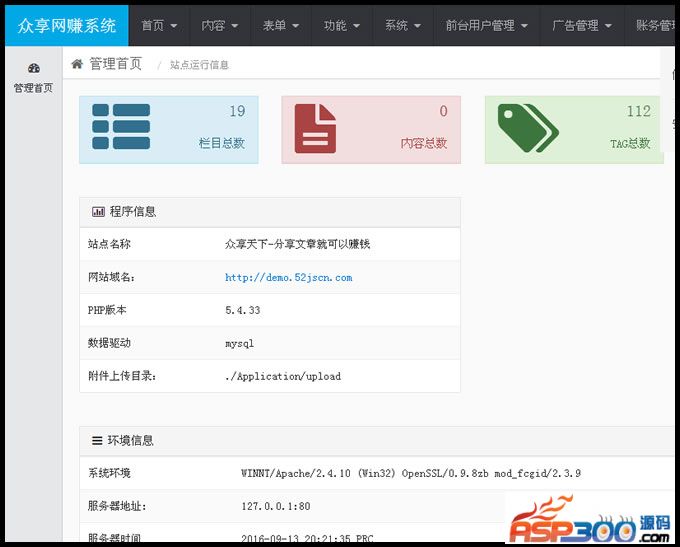Click the TAG总数 label
The height and width of the screenshot is (547, 680).
coord(630,144)
